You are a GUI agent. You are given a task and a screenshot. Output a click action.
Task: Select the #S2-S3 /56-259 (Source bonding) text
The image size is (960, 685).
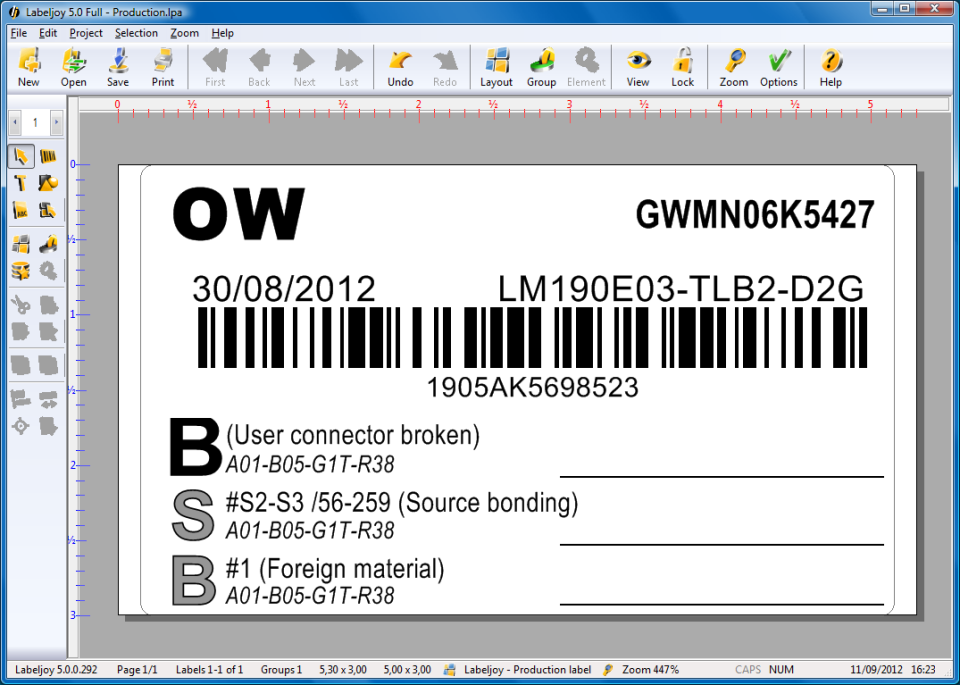[402, 503]
